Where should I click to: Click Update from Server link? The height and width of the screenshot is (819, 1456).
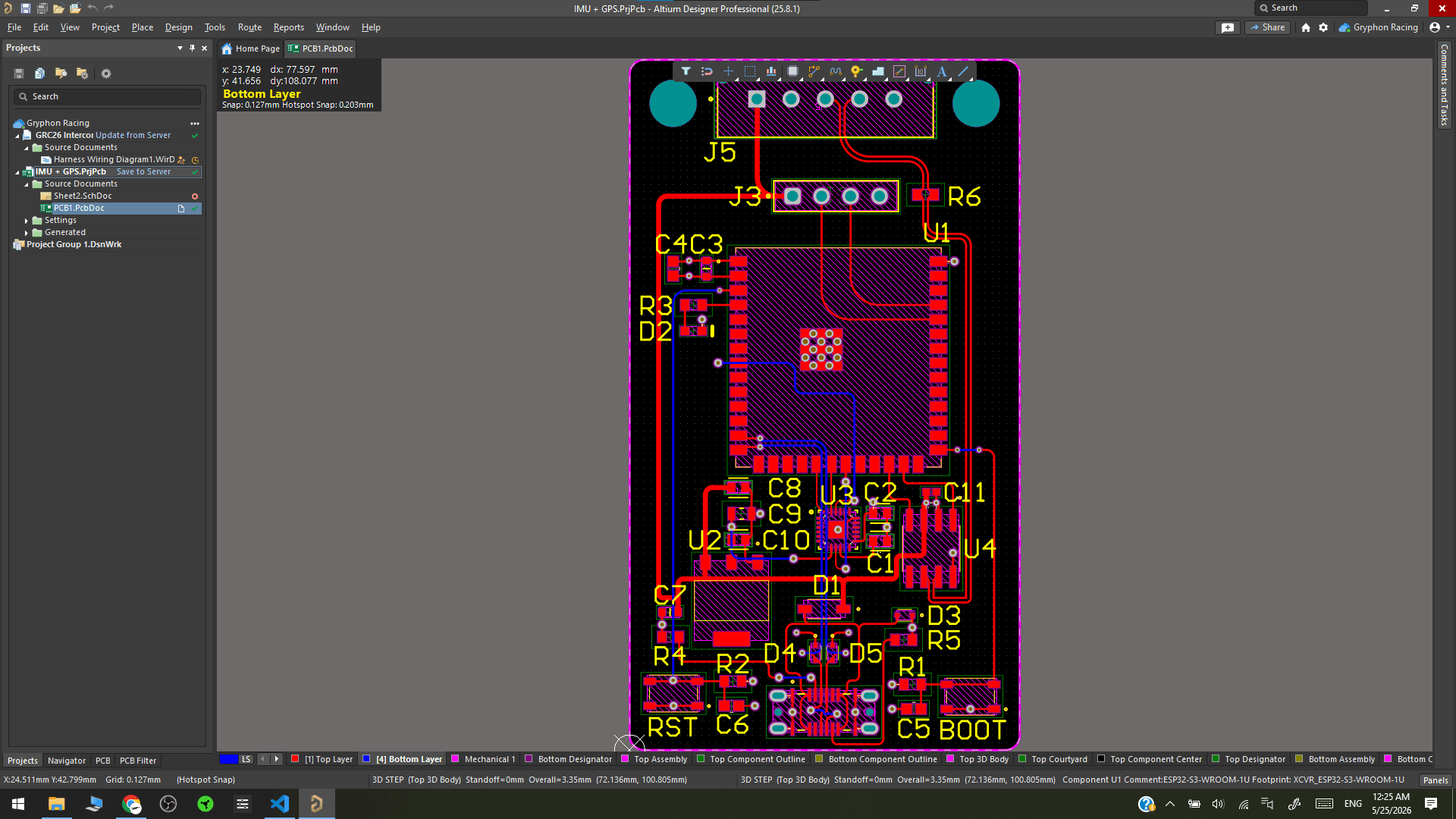pos(133,135)
